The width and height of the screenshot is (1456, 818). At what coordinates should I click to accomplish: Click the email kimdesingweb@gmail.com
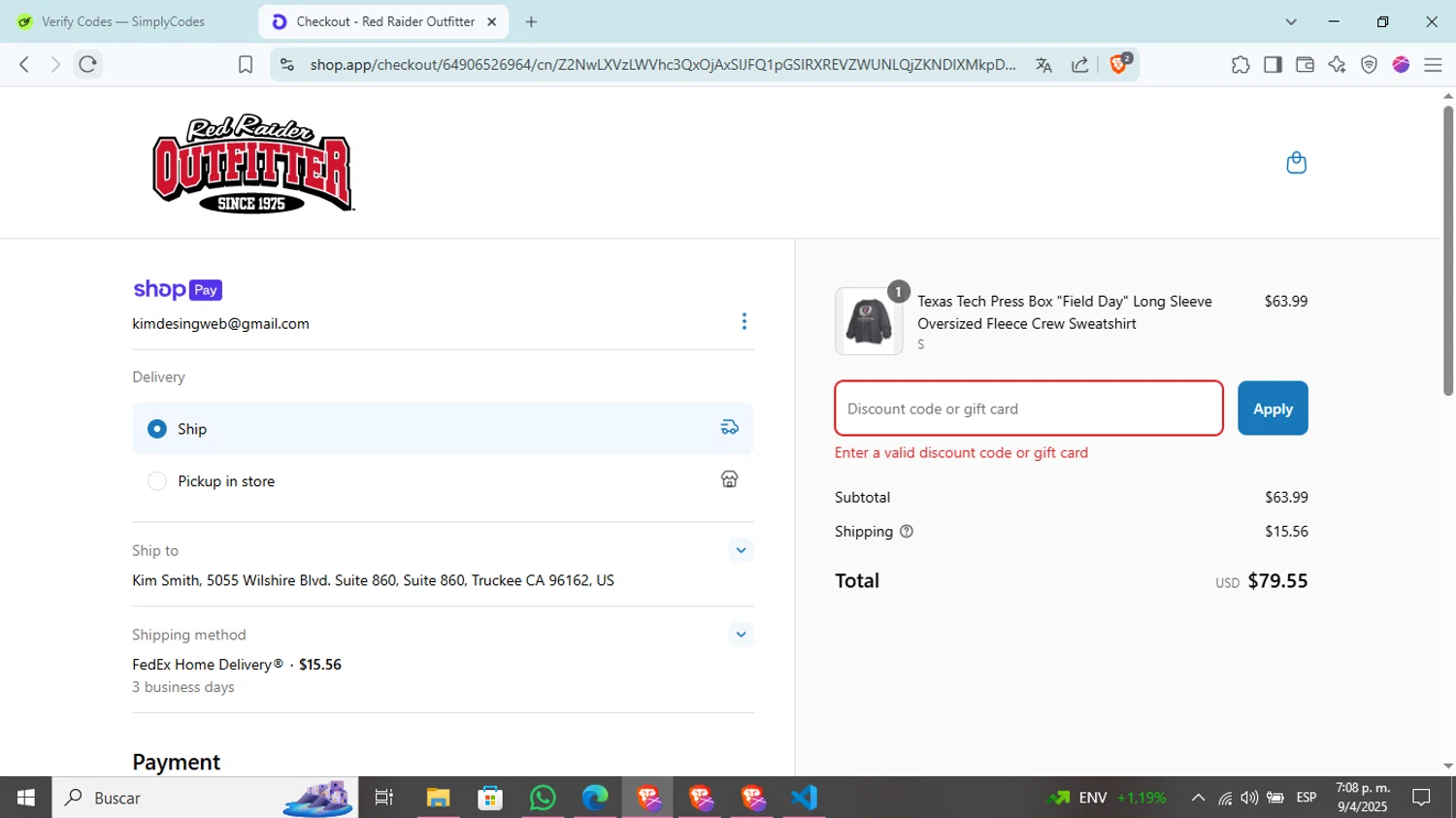[x=220, y=323]
